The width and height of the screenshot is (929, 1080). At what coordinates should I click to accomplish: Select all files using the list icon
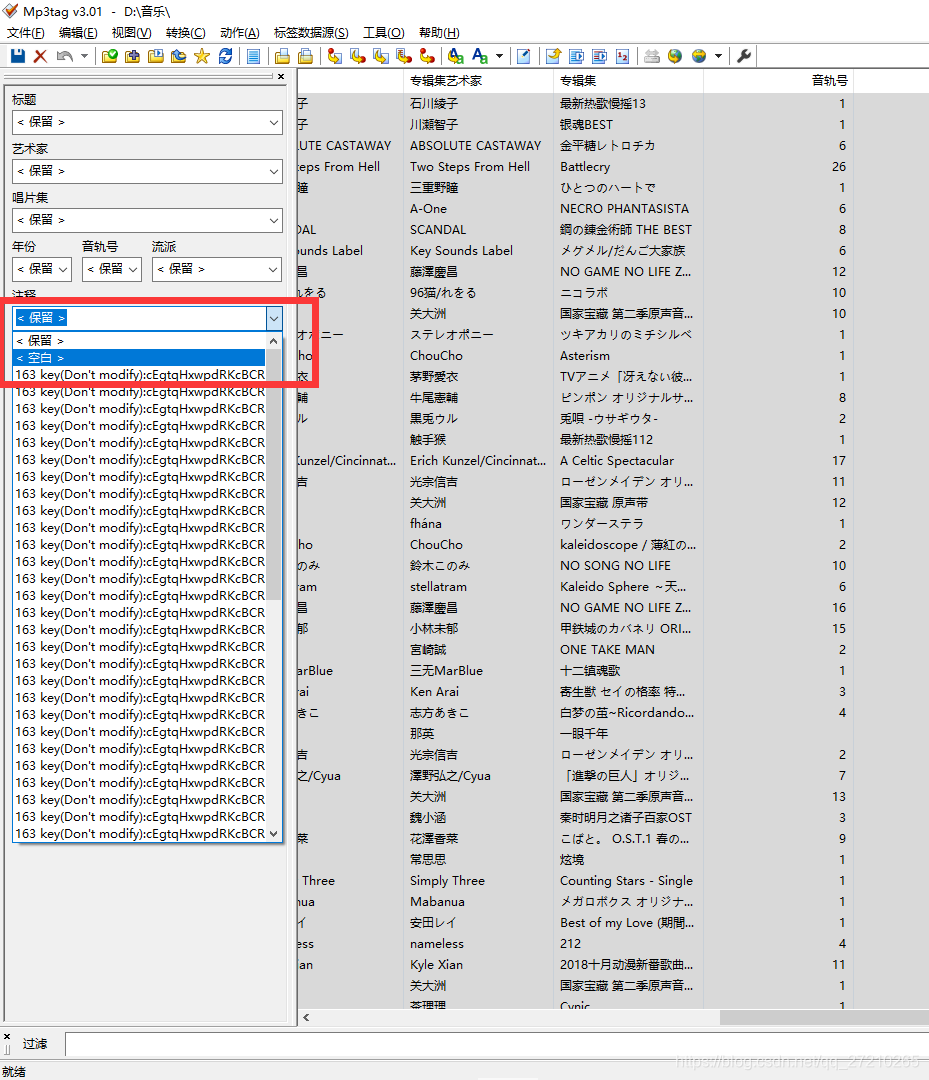[x=253, y=56]
